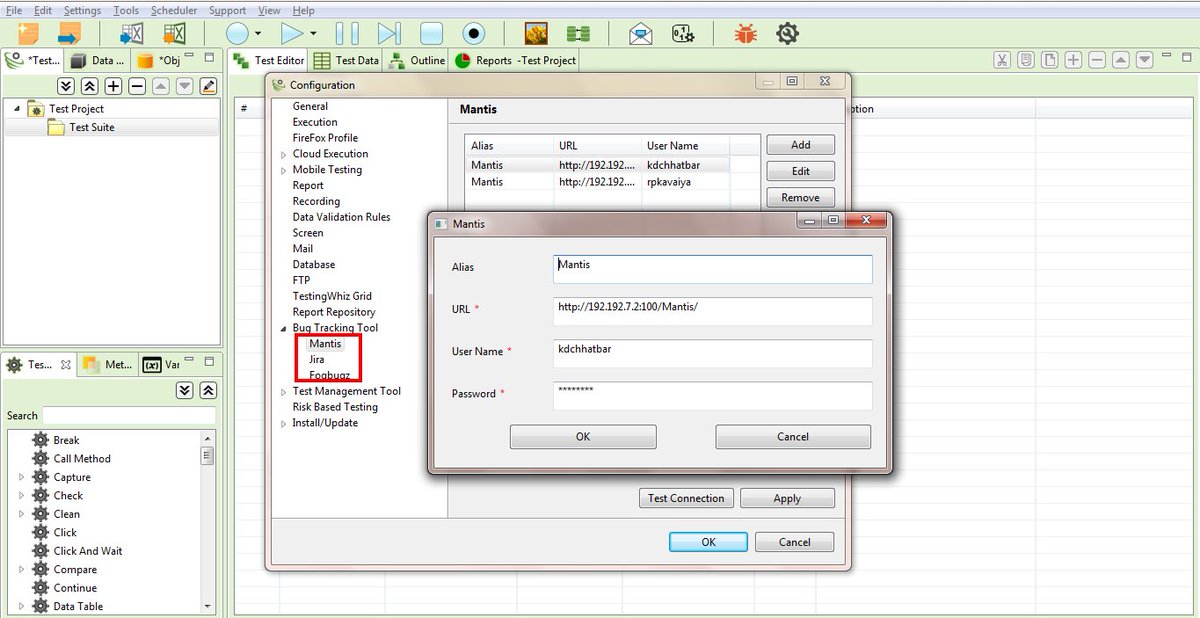Click the dark gear configuration icon
The height and width of the screenshot is (618, 1200).
click(x=787, y=33)
